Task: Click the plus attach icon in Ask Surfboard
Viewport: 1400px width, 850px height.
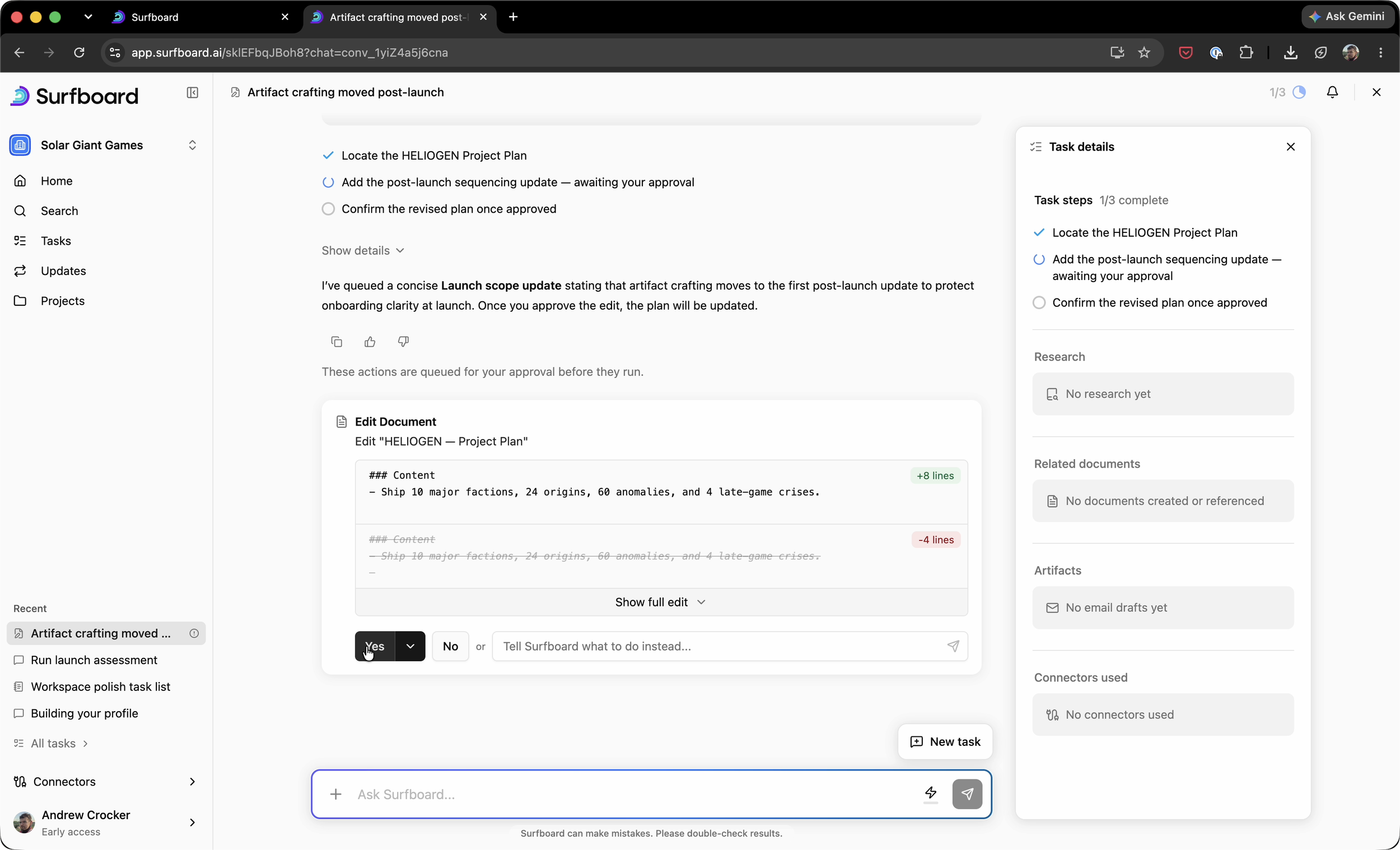Action: [x=336, y=794]
